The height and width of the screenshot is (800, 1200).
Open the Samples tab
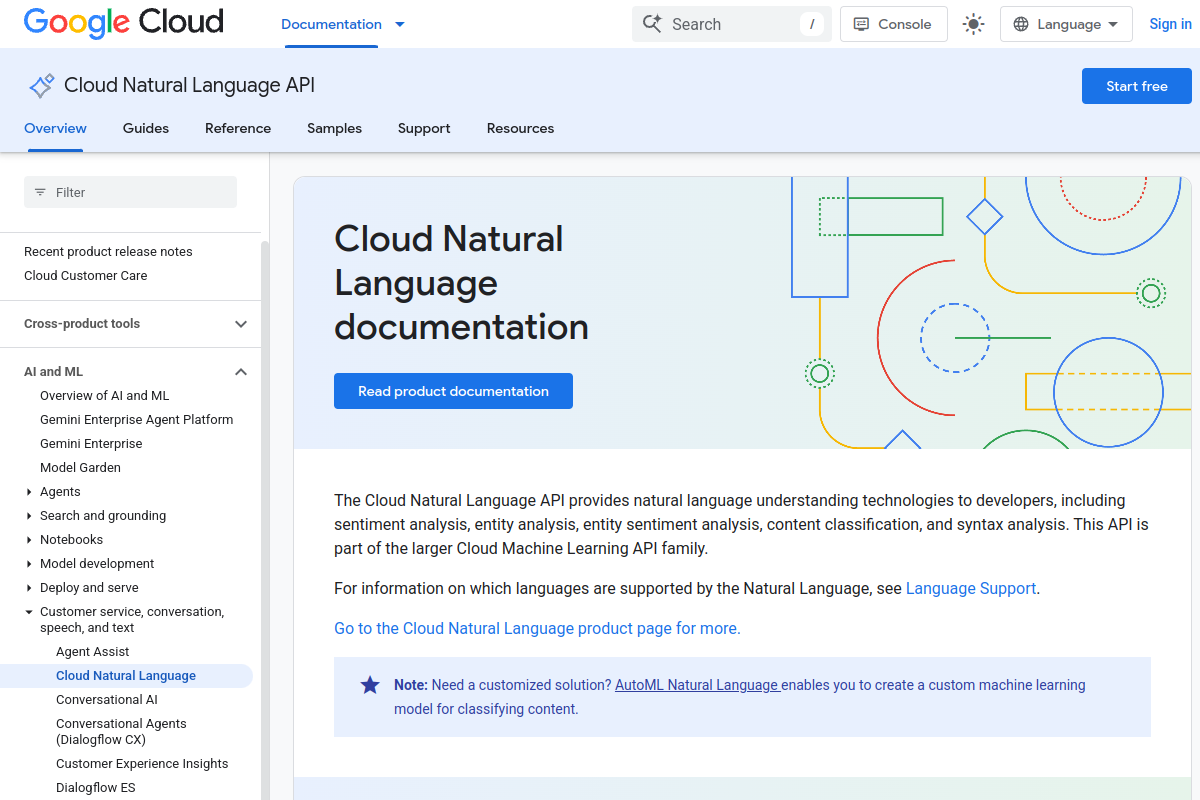(334, 128)
